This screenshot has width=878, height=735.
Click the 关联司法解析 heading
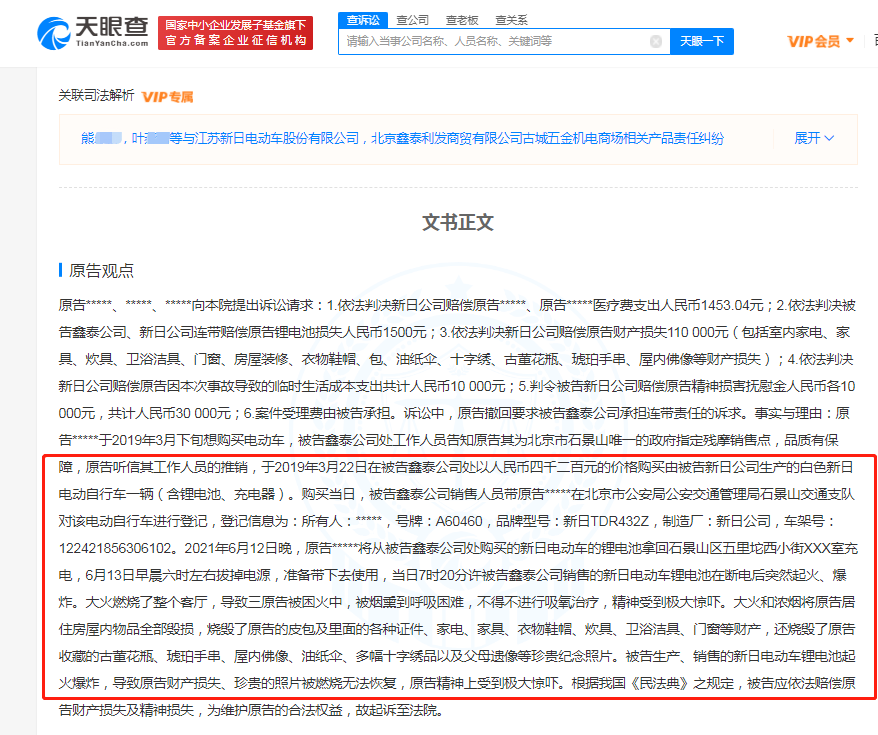coord(96,96)
